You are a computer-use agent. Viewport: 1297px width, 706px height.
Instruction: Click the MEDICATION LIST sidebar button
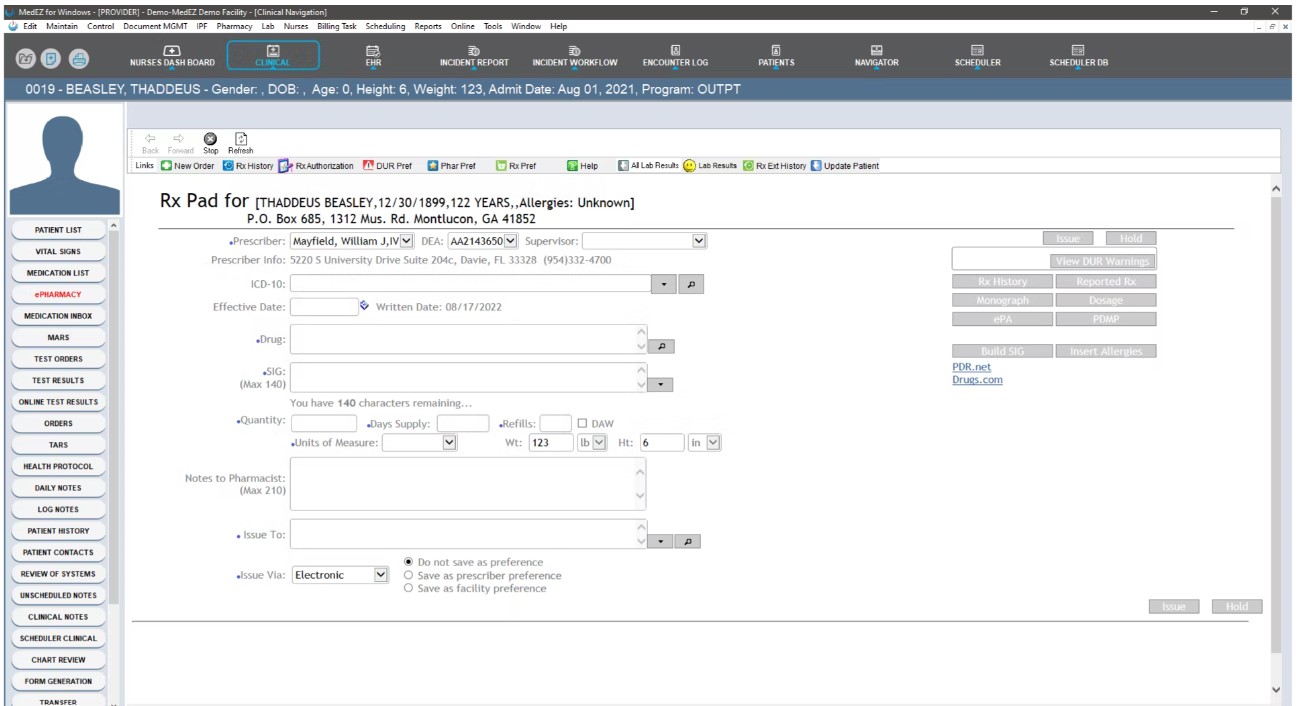pos(57,273)
